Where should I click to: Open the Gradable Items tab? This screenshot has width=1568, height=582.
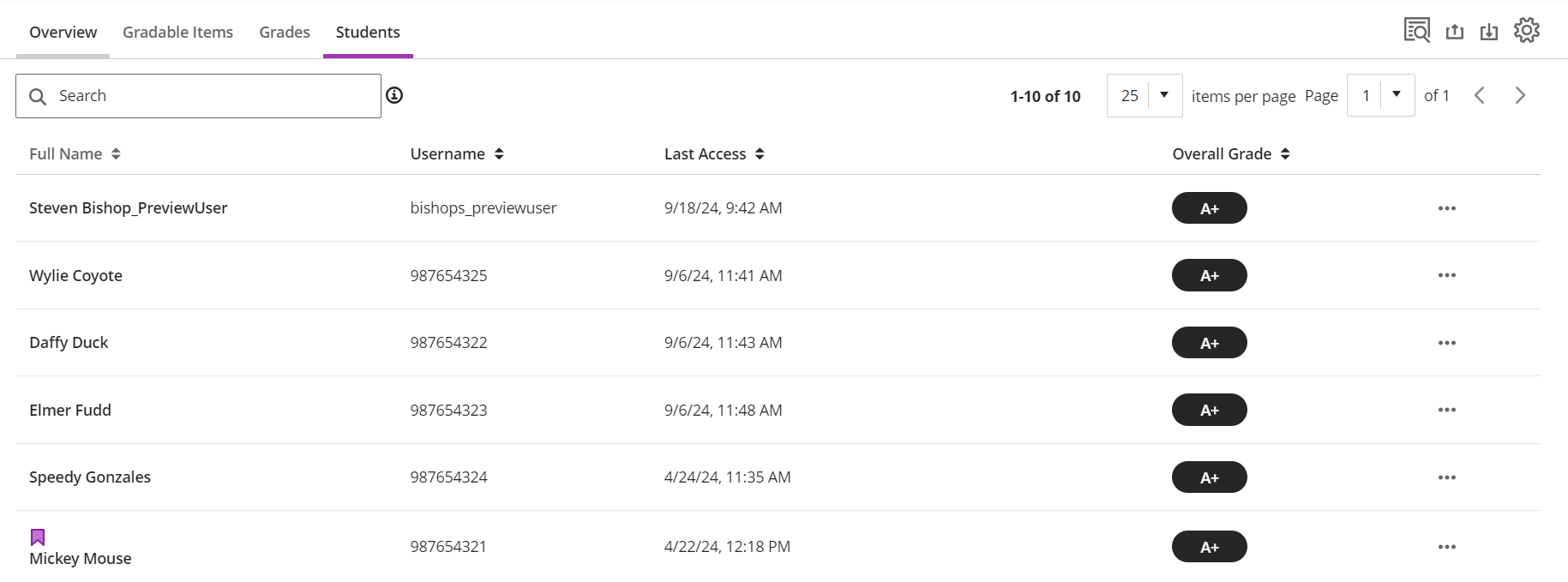tap(177, 32)
